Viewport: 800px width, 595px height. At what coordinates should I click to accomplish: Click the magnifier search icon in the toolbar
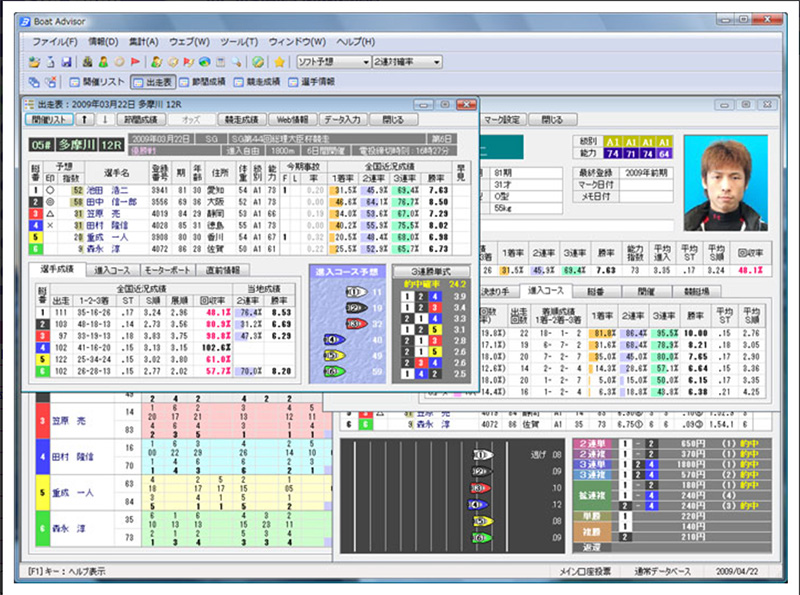point(234,64)
